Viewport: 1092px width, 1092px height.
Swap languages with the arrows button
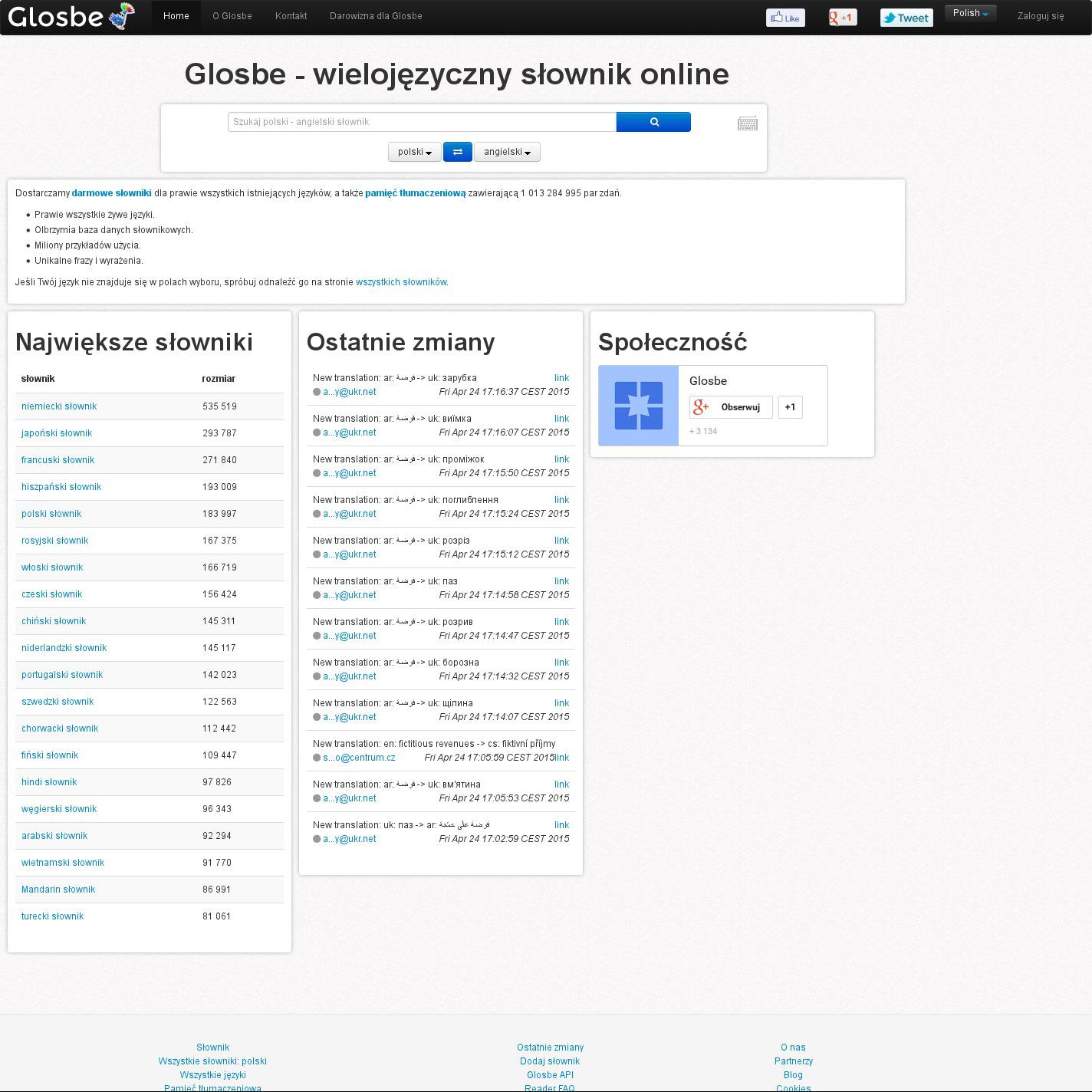(457, 152)
